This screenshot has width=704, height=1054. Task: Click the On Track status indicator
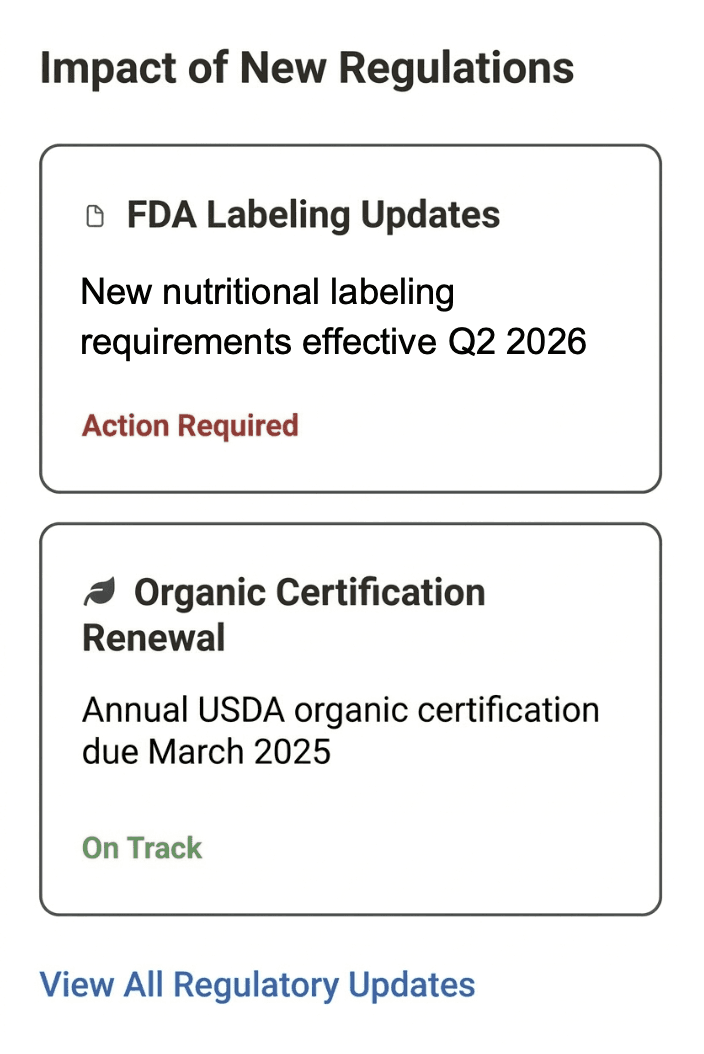click(x=142, y=847)
